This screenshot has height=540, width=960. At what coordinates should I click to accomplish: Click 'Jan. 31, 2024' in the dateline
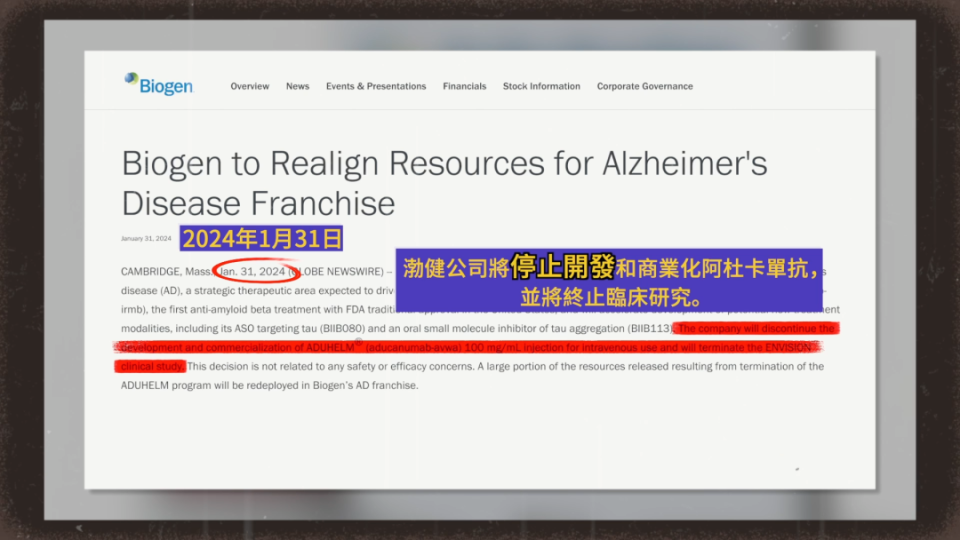pos(252,271)
